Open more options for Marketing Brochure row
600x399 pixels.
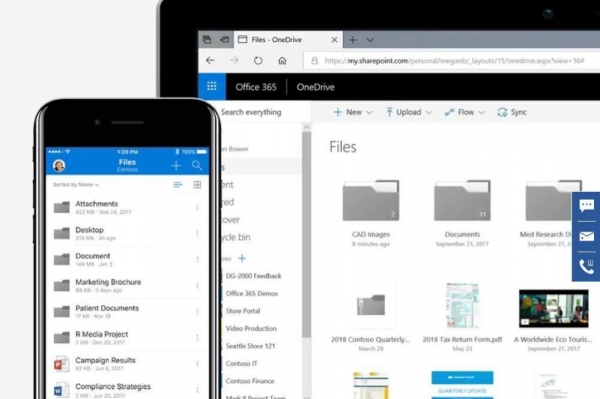(197, 285)
